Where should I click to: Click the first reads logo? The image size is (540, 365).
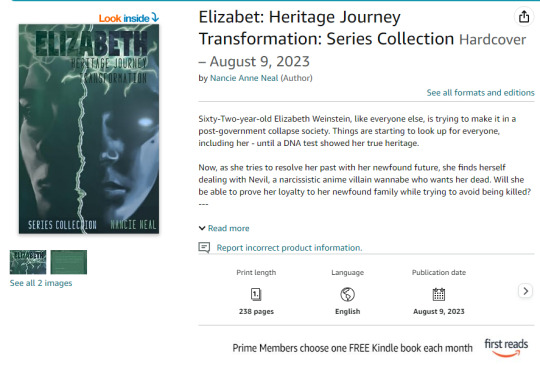tap(506, 348)
